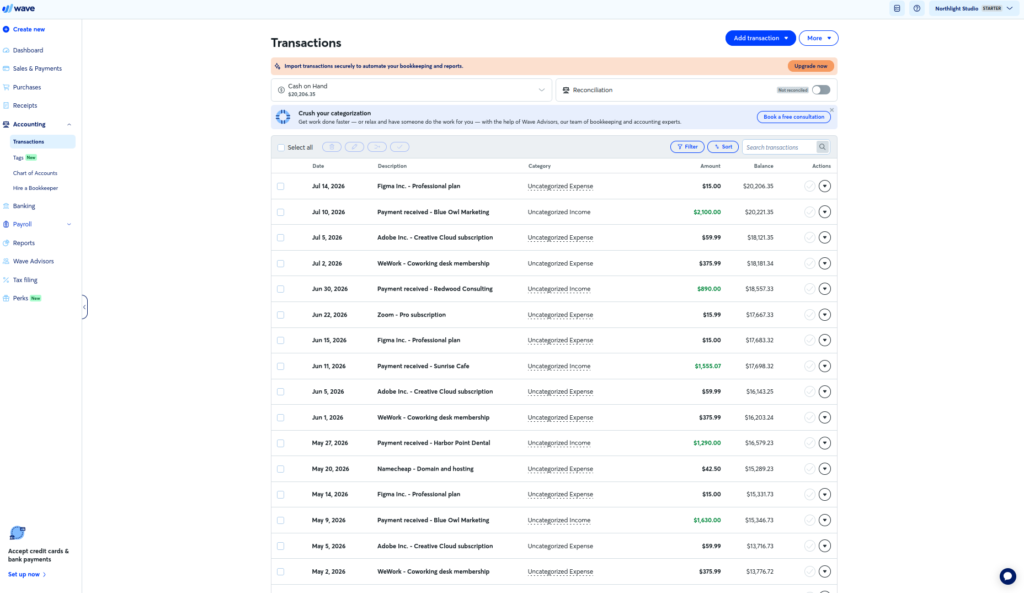The width and height of the screenshot is (1024, 593).
Task: Change category of Jun 5 Adobe transaction
Action: tap(560, 392)
